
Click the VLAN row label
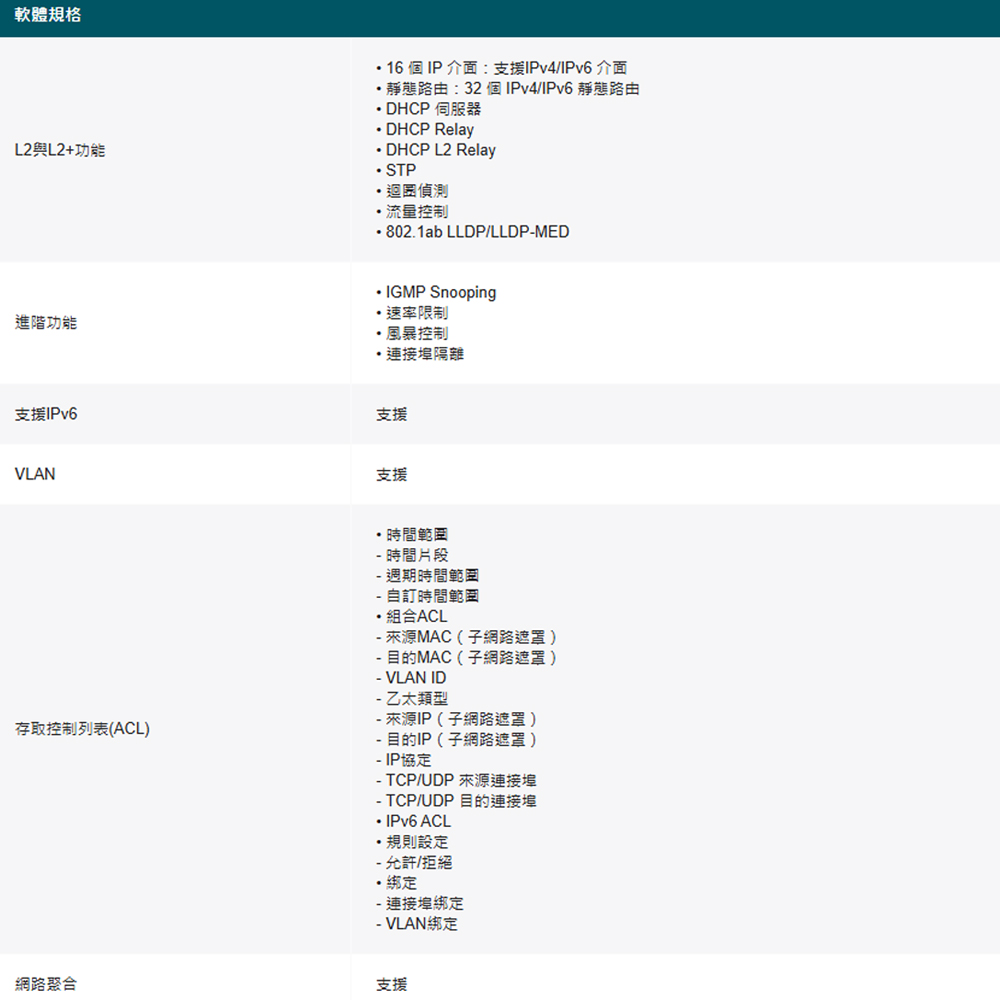click(35, 474)
